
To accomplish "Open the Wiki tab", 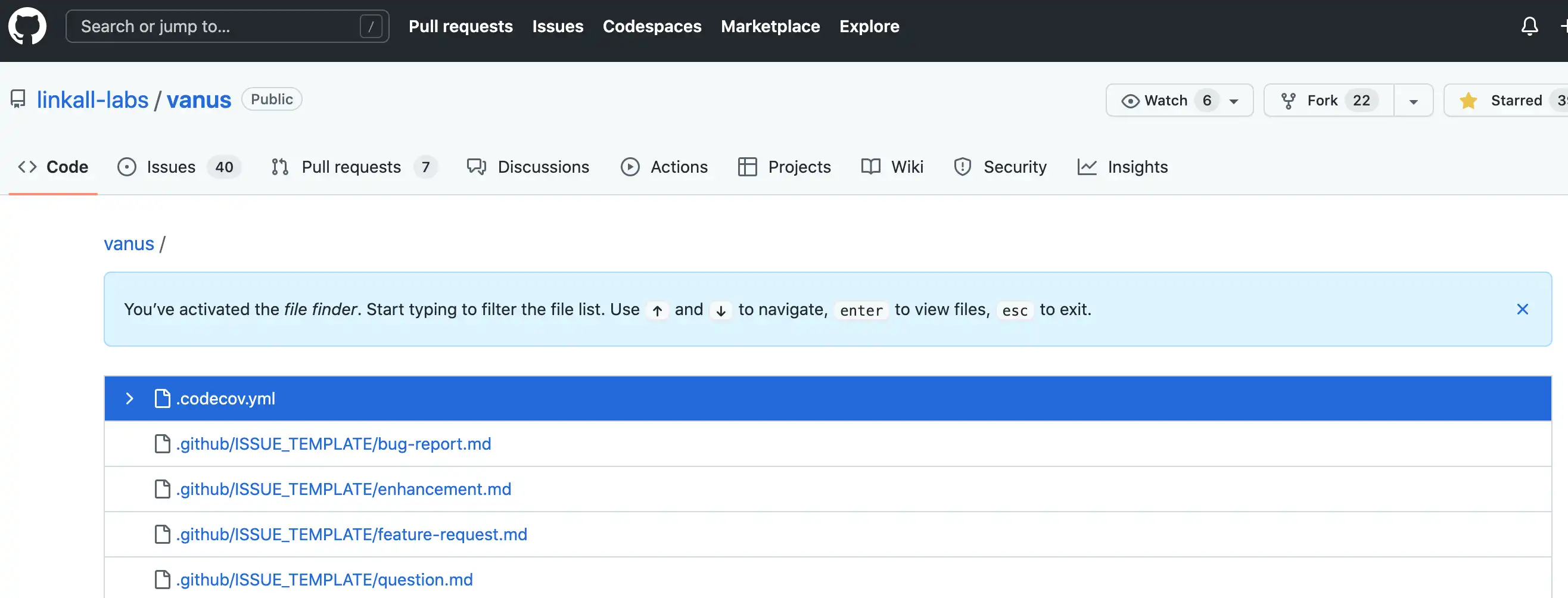I will [x=892, y=167].
